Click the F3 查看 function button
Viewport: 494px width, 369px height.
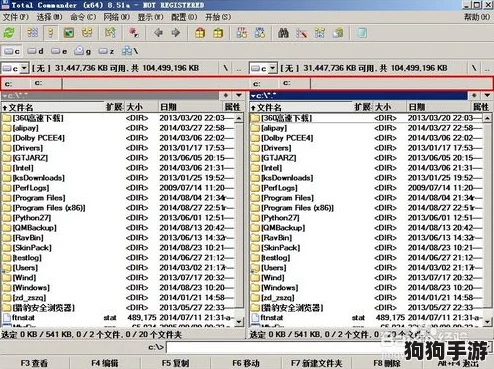34,363
